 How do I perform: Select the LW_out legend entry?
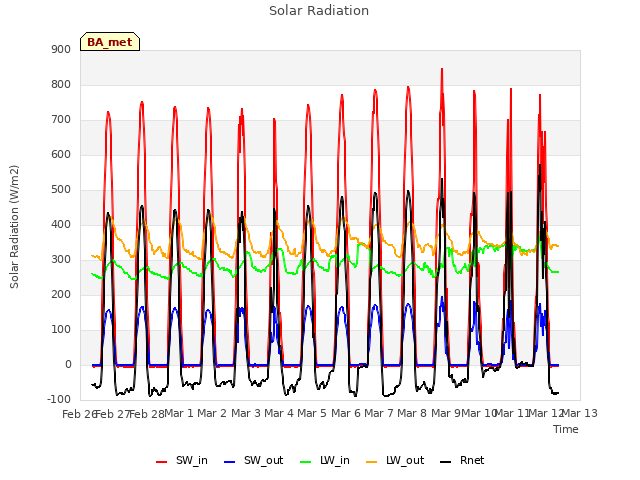pyautogui.click(x=395, y=460)
